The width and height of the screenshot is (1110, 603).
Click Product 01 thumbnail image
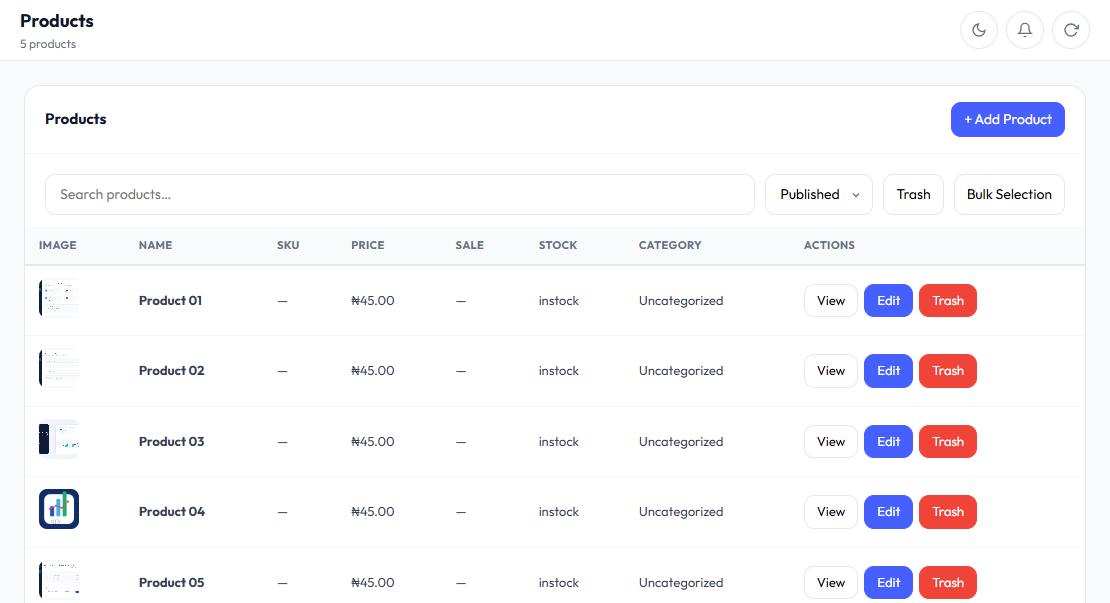[59, 298]
